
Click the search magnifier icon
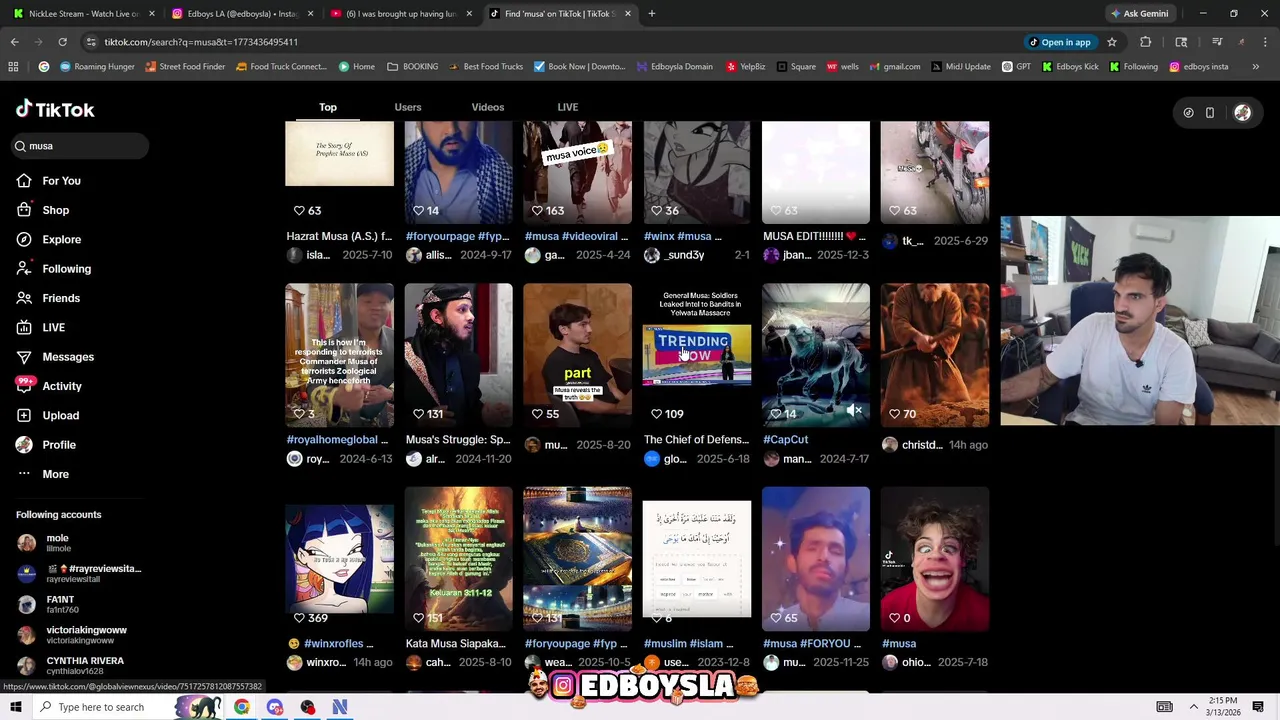(20, 146)
